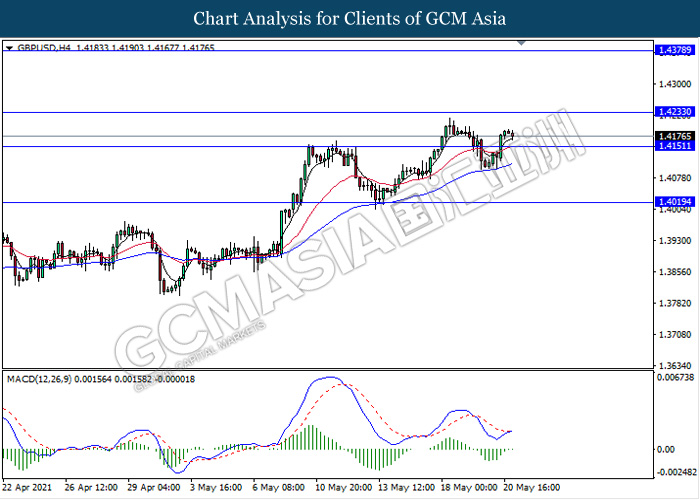Click the 6 May 08:00 time label
The width and height of the screenshot is (700, 500).
tap(279, 488)
